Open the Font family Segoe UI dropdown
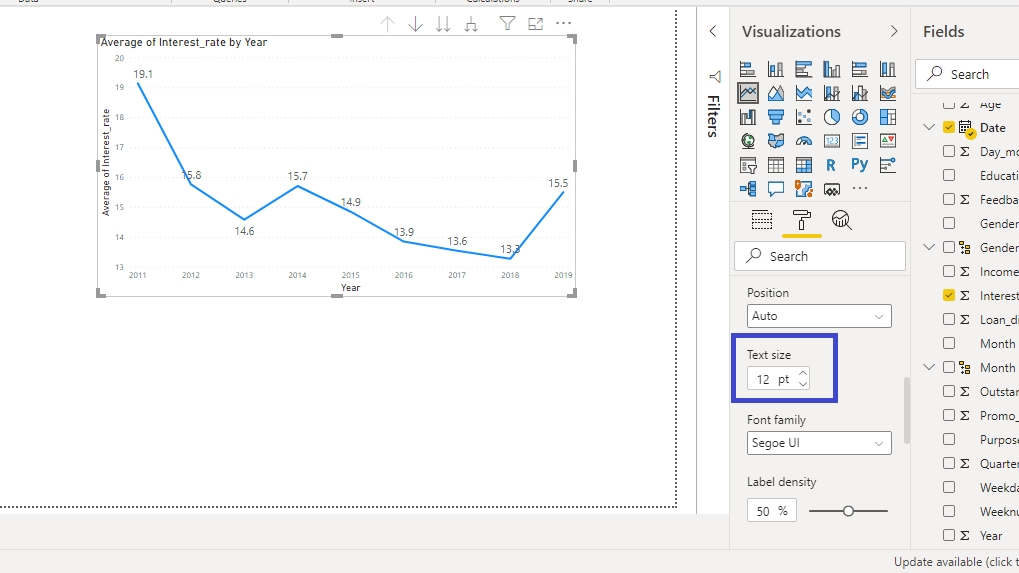The height and width of the screenshot is (573, 1019). [x=819, y=443]
